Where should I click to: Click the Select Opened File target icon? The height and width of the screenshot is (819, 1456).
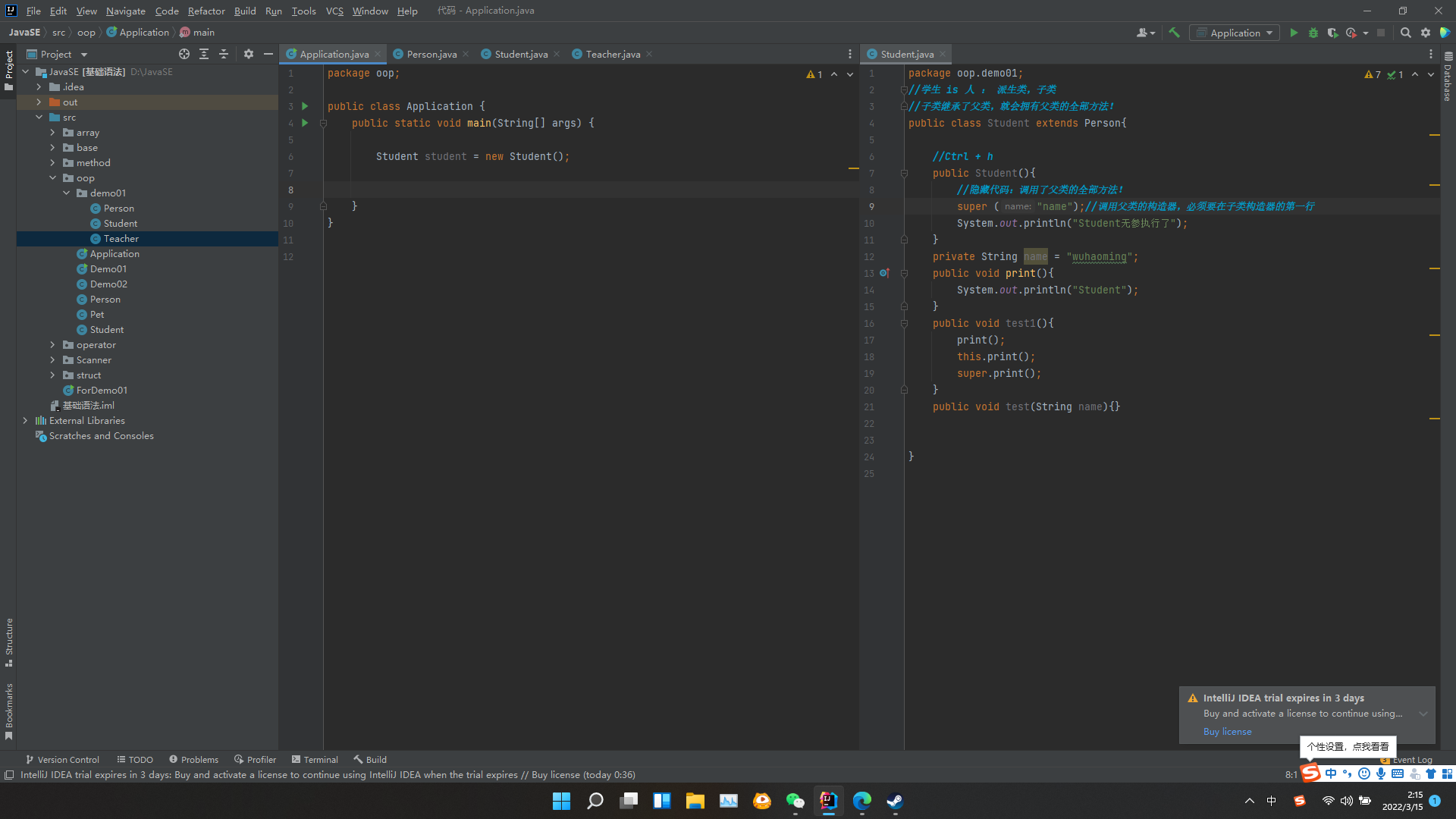pyautogui.click(x=184, y=54)
